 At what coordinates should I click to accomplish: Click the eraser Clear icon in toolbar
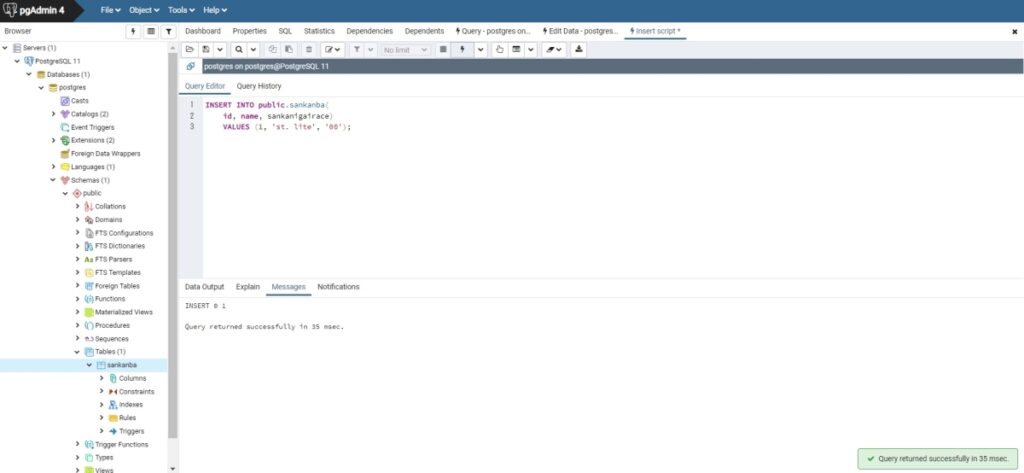[549, 49]
